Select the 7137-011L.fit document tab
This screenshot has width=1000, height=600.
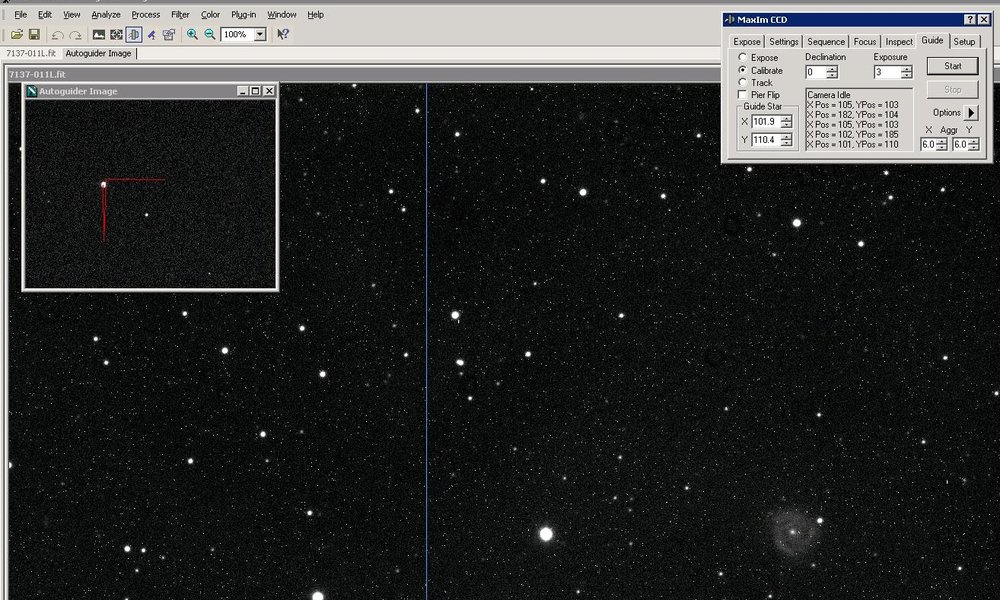pyautogui.click(x=31, y=54)
